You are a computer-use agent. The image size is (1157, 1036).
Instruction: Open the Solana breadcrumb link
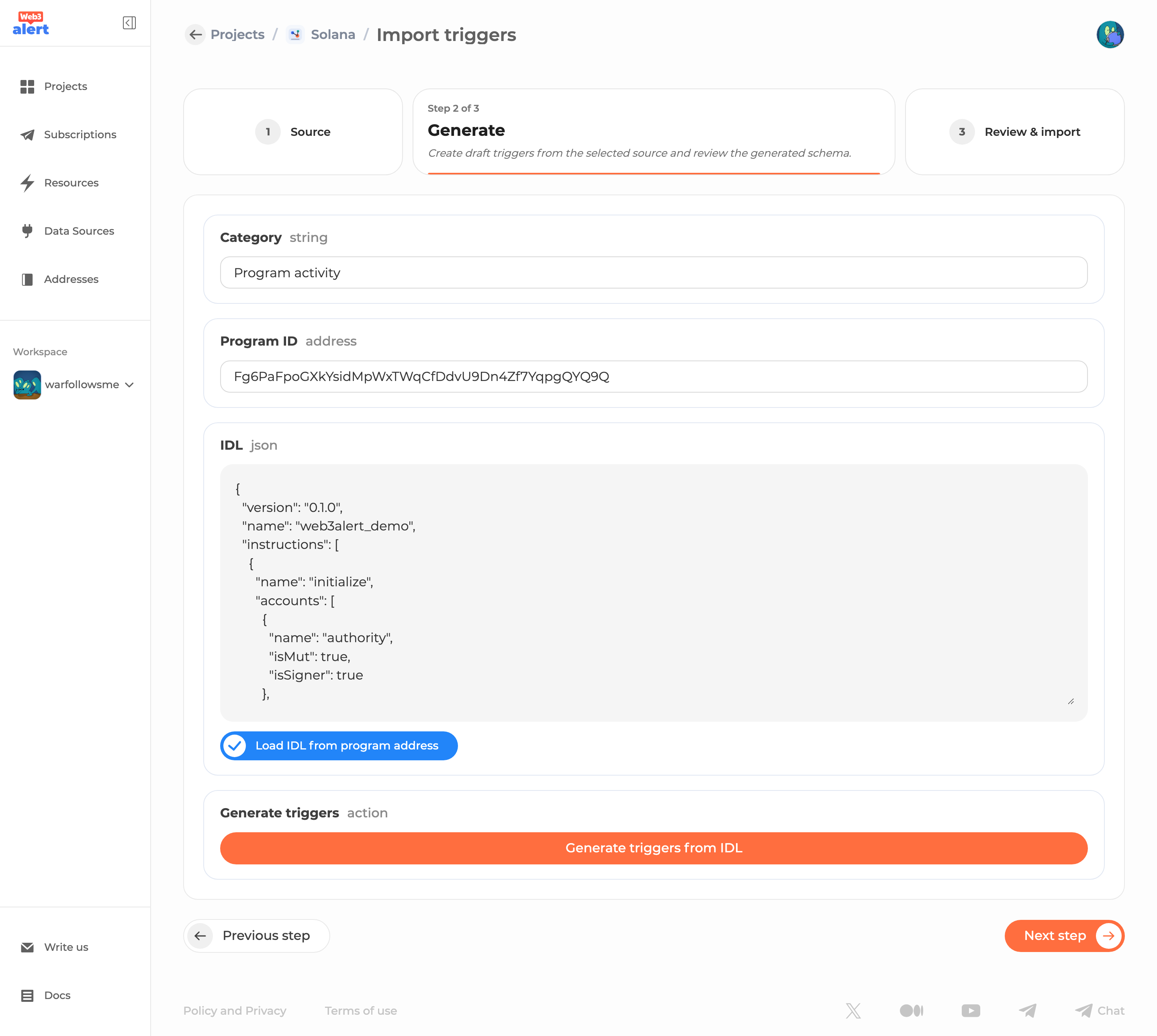(333, 35)
